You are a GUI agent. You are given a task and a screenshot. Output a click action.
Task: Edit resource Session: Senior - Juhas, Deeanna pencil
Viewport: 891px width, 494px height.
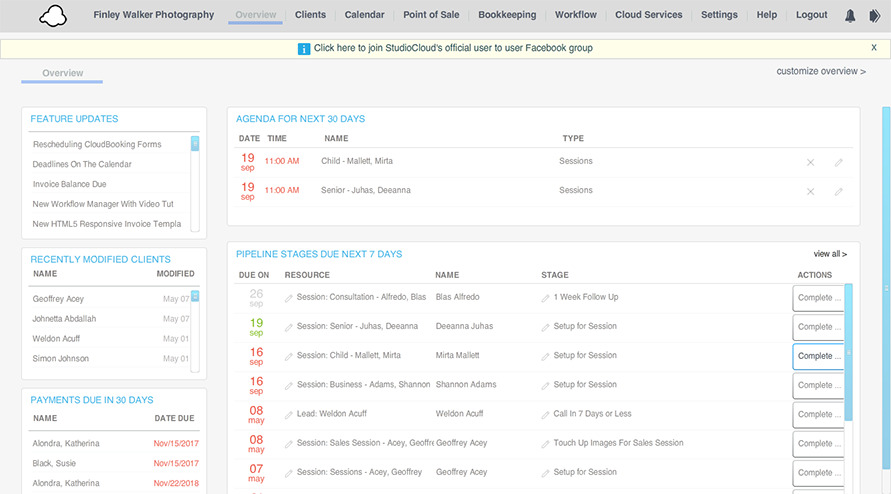[x=289, y=327]
